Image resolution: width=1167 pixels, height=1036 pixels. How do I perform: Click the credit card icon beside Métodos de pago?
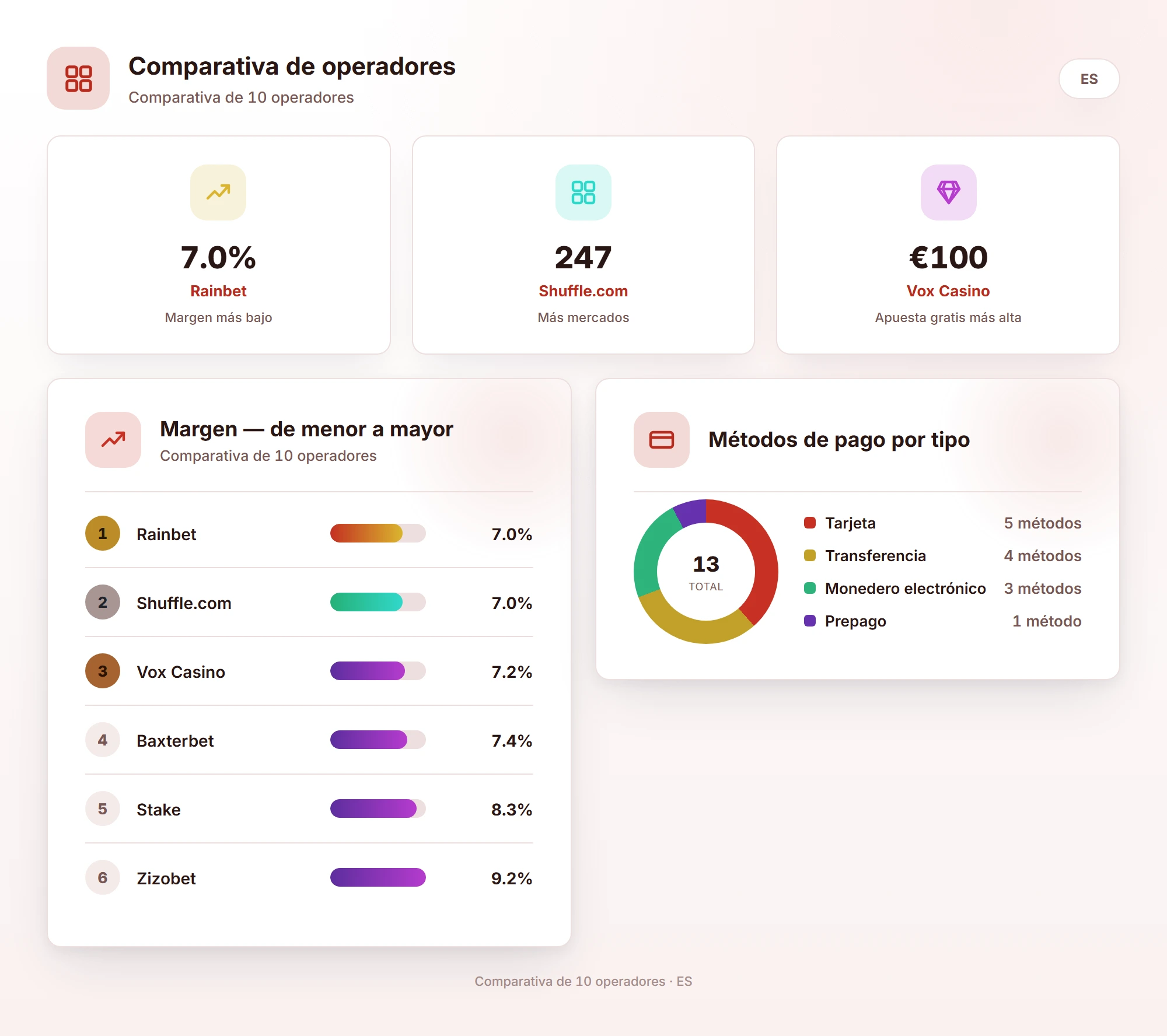pos(662,439)
